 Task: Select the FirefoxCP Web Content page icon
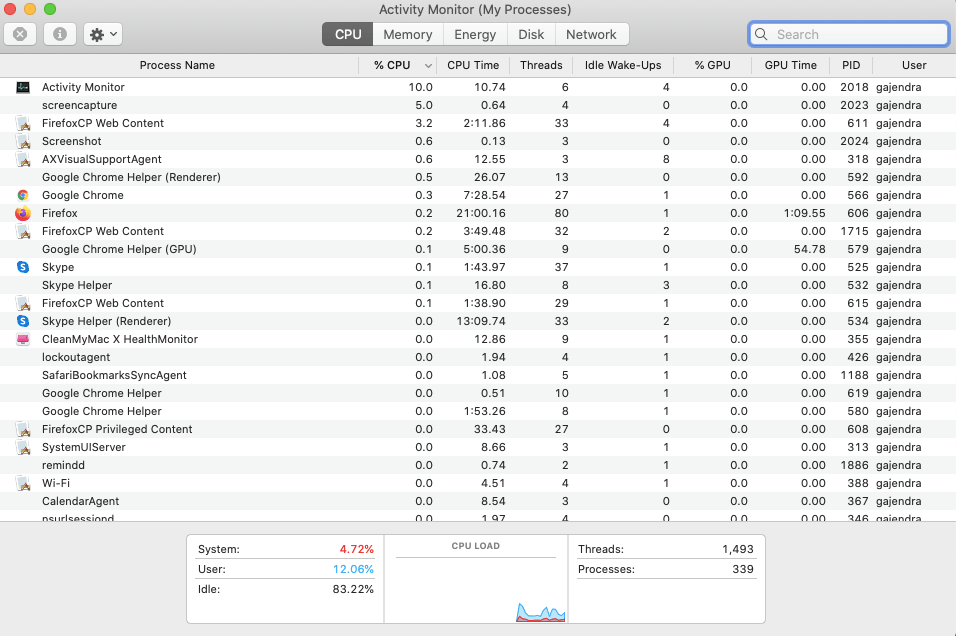23,123
